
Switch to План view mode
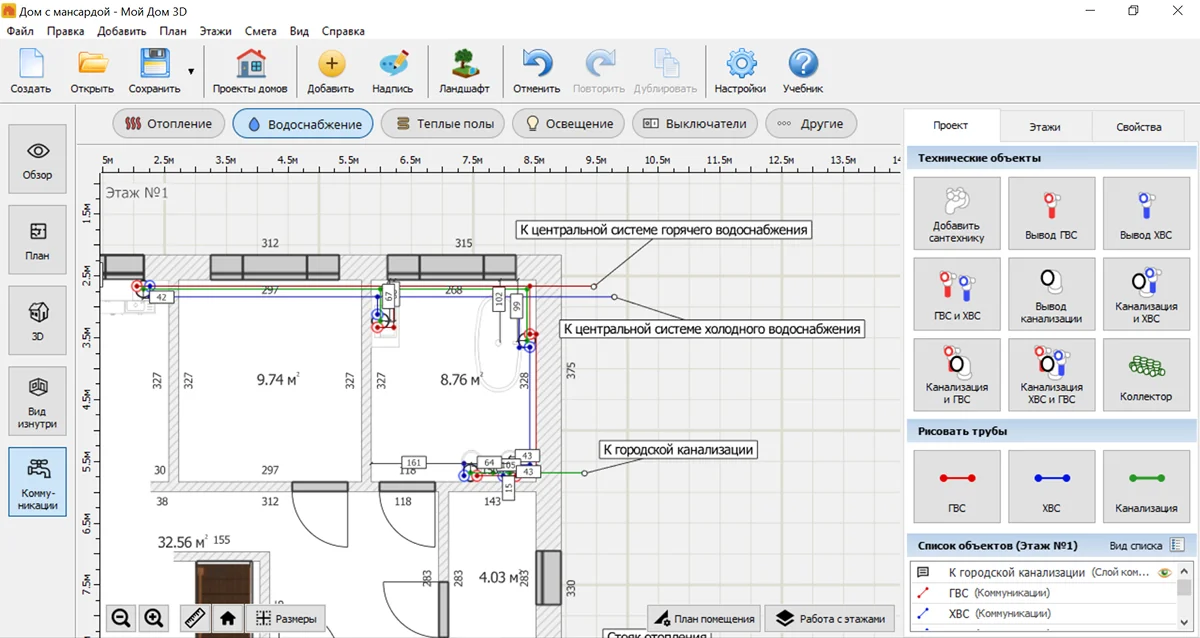38,240
